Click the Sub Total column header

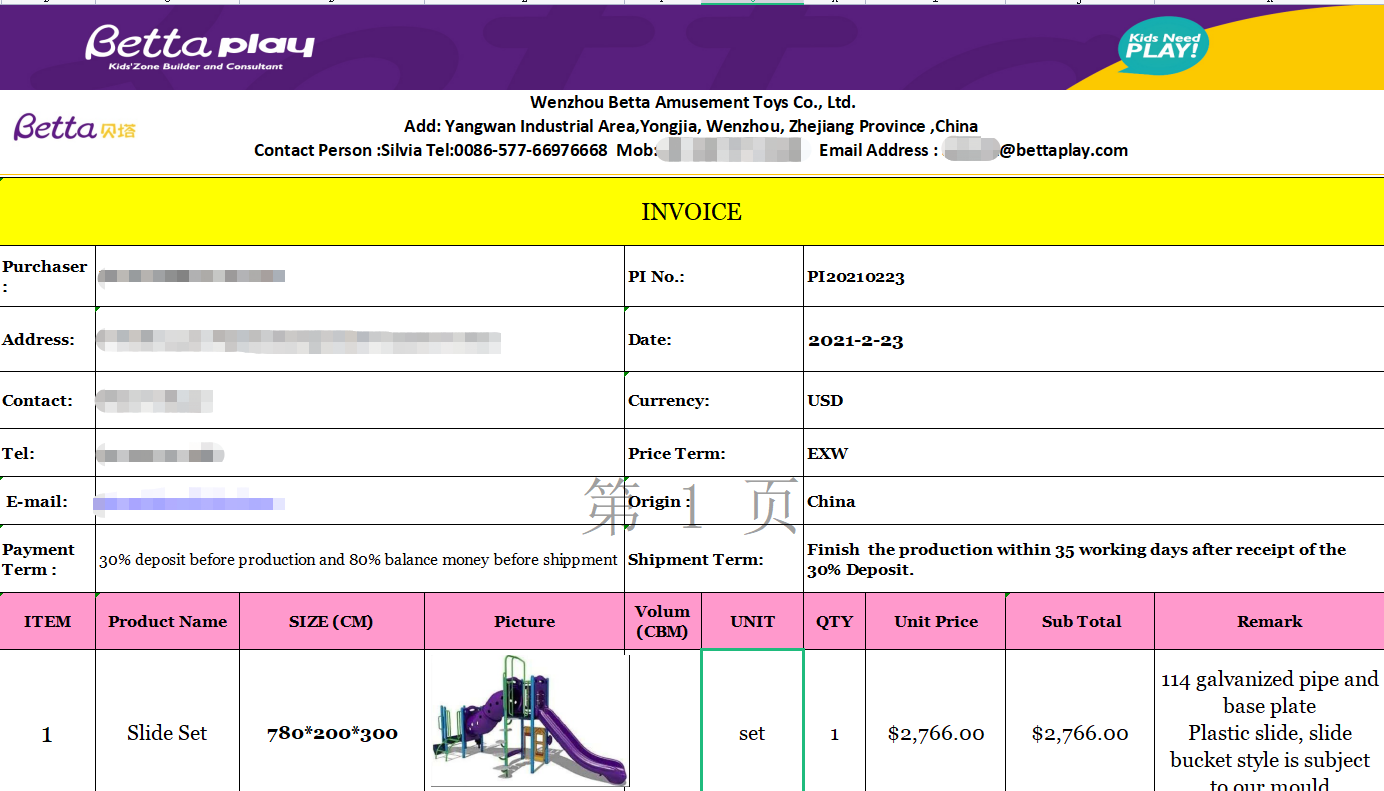click(x=1080, y=622)
